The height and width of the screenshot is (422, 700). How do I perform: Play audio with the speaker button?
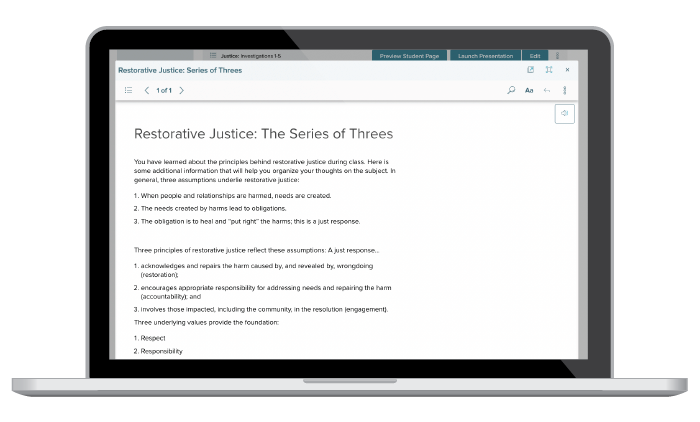point(564,114)
